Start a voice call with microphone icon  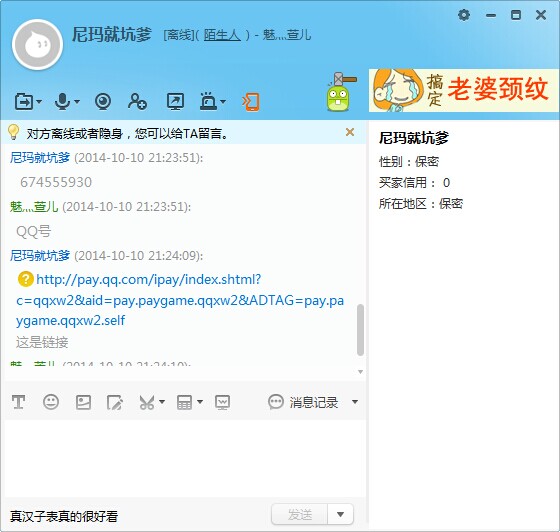tap(62, 102)
